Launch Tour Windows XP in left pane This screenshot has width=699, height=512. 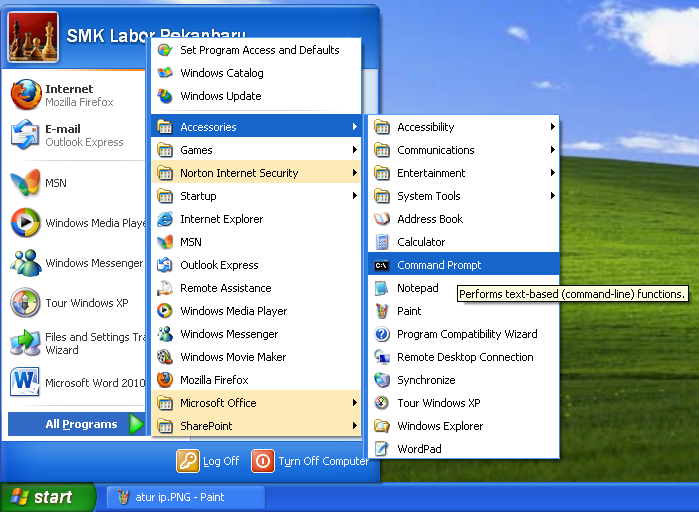pyautogui.click(x=75, y=303)
